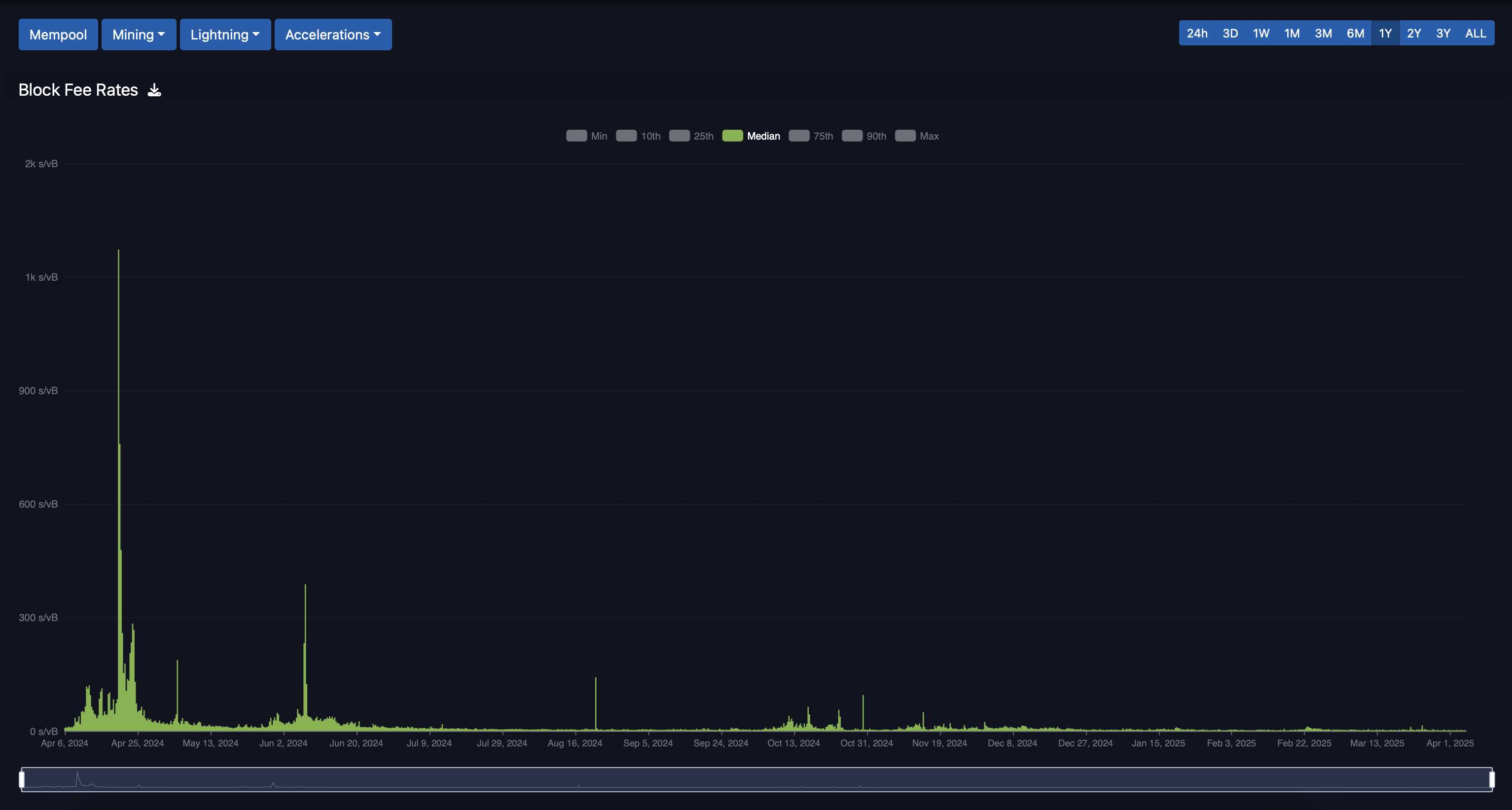Click the 'Nov 19, 2024' date label

pyautogui.click(x=940, y=743)
